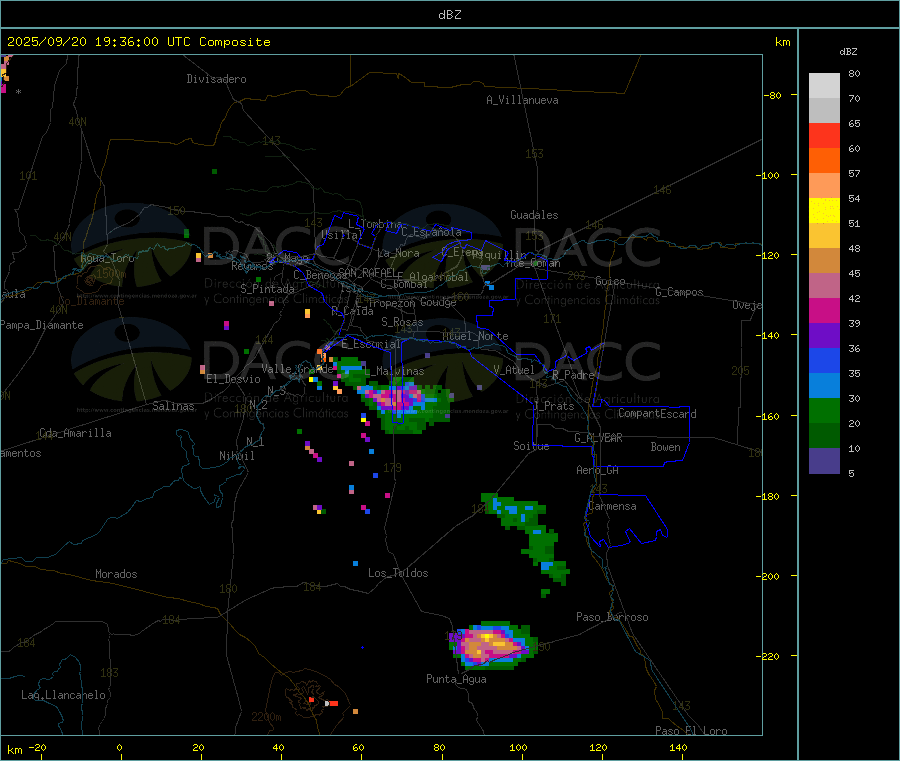Image resolution: width=900 pixels, height=761 pixels.
Task: Pick the 54 dBZ yellow legend swatch
Action: 824,211
